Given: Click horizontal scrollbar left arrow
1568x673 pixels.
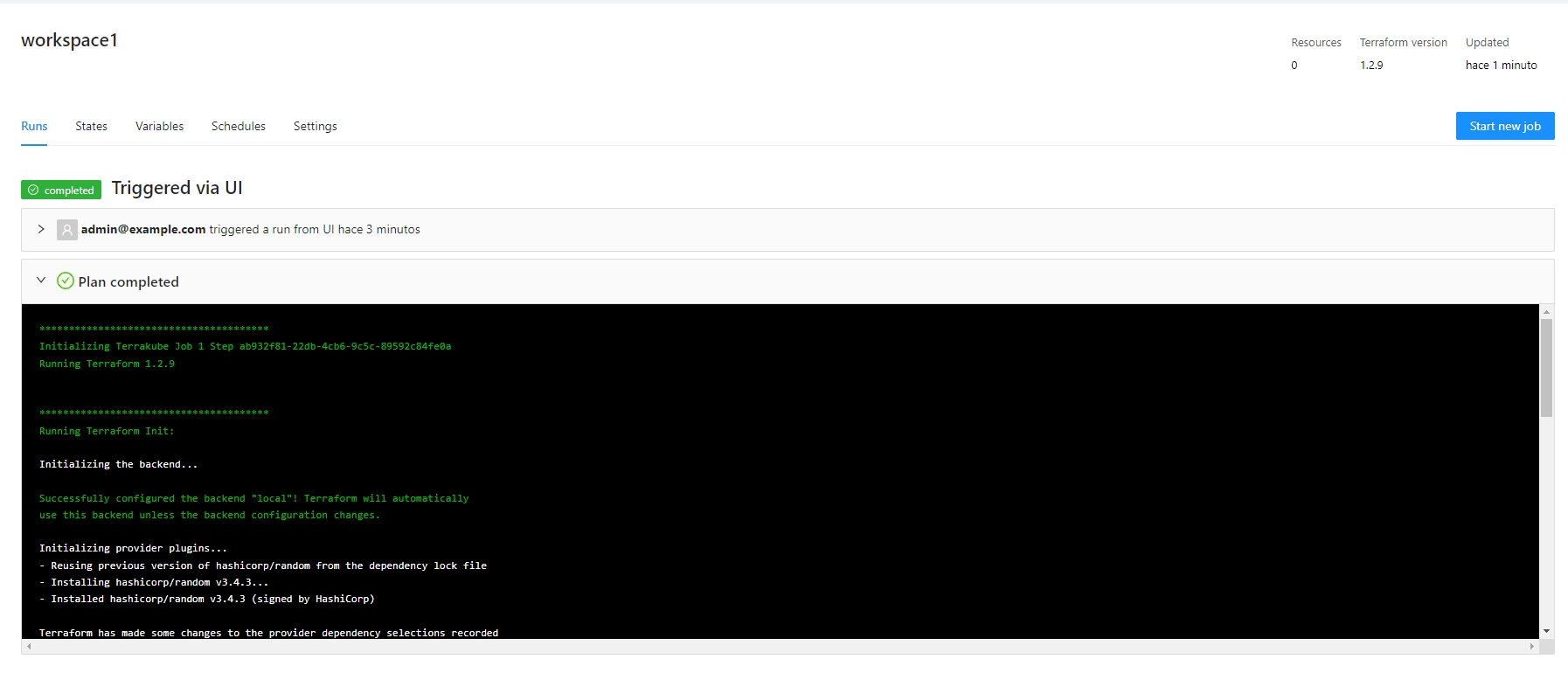Looking at the screenshot, I should [30, 647].
